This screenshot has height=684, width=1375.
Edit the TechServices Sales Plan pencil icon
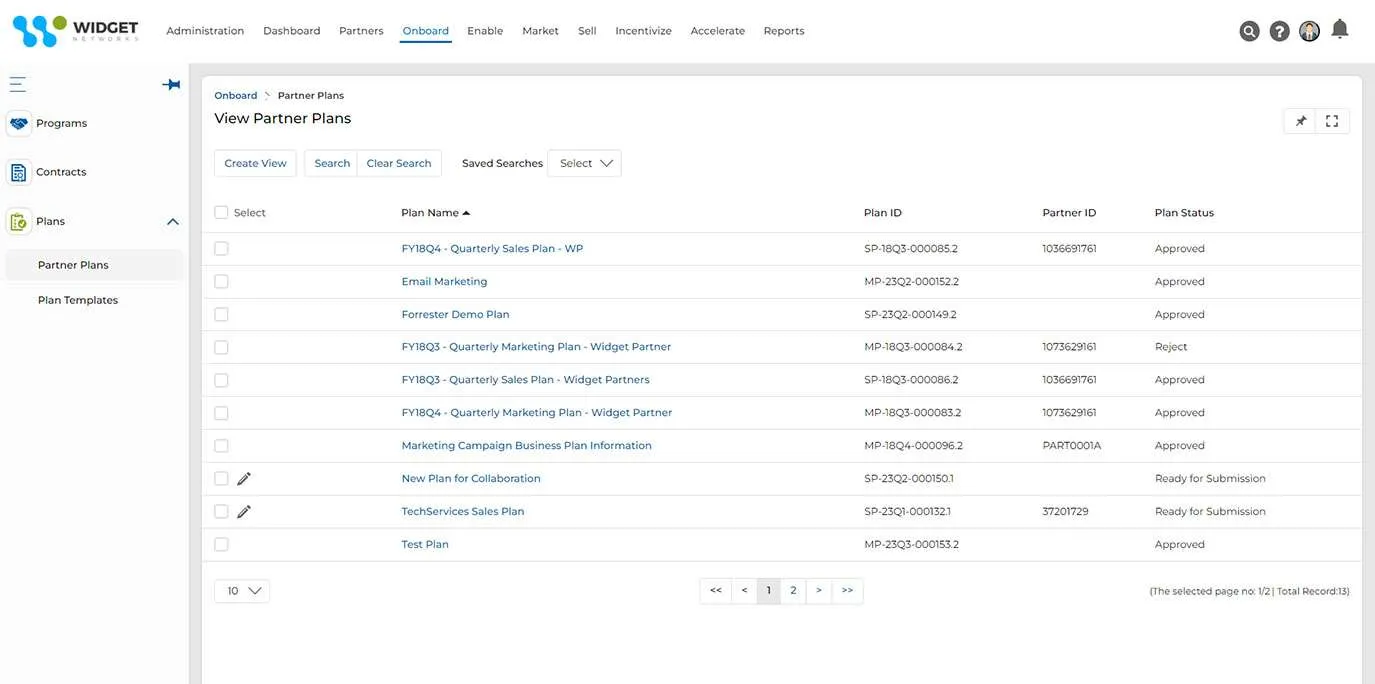[244, 512]
